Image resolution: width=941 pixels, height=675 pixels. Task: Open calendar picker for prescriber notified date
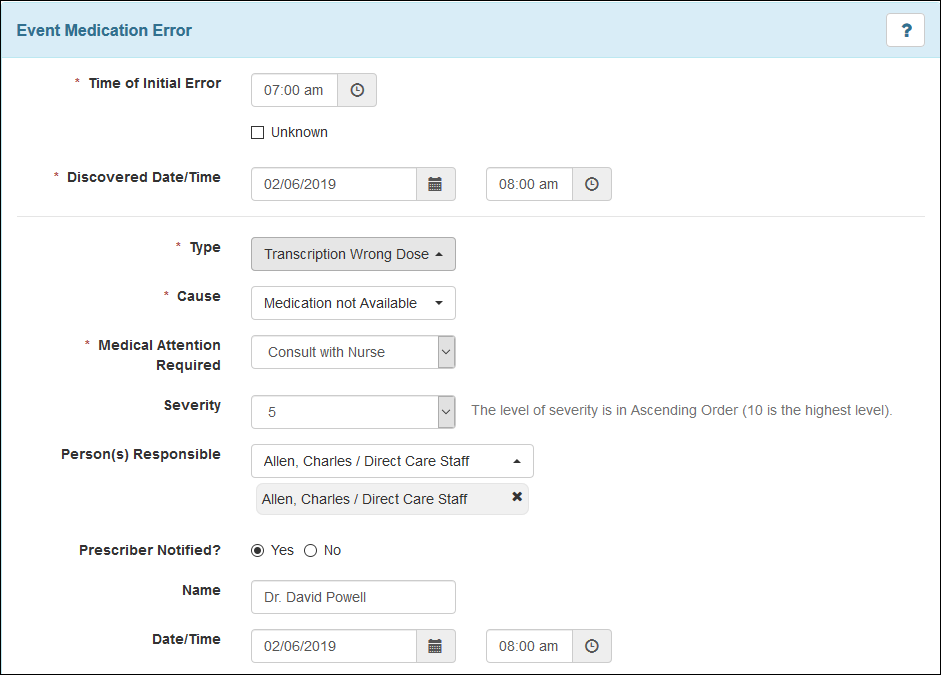click(x=435, y=646)
